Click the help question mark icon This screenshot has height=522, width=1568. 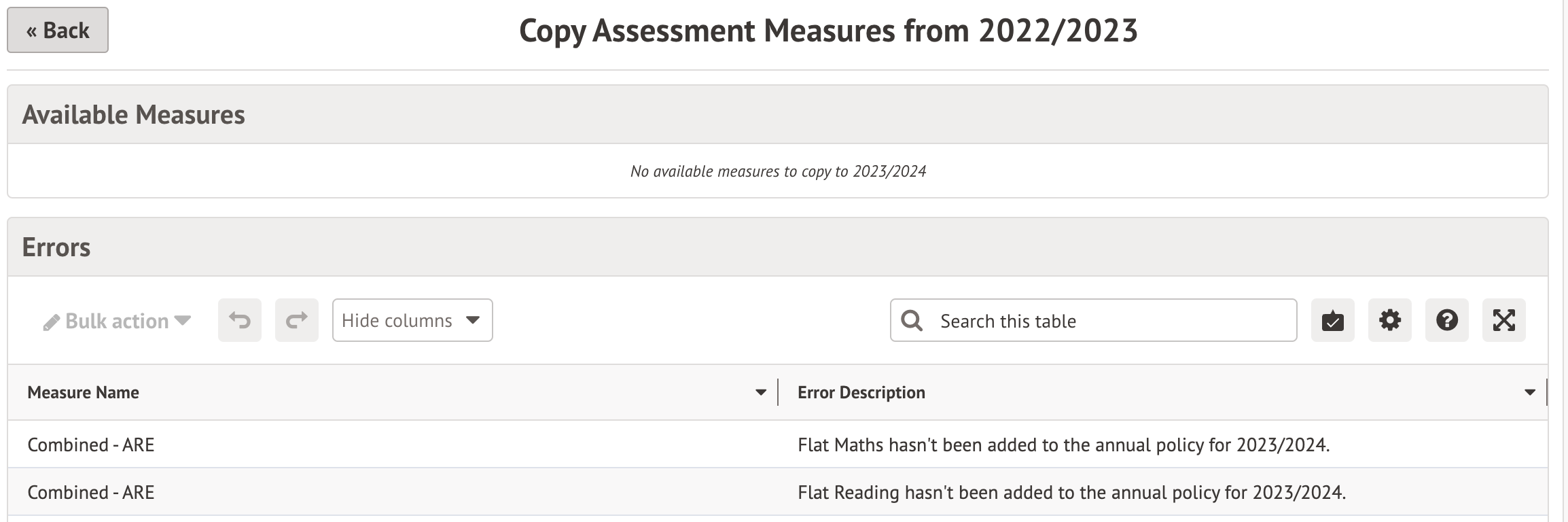tap(1447, 320)
